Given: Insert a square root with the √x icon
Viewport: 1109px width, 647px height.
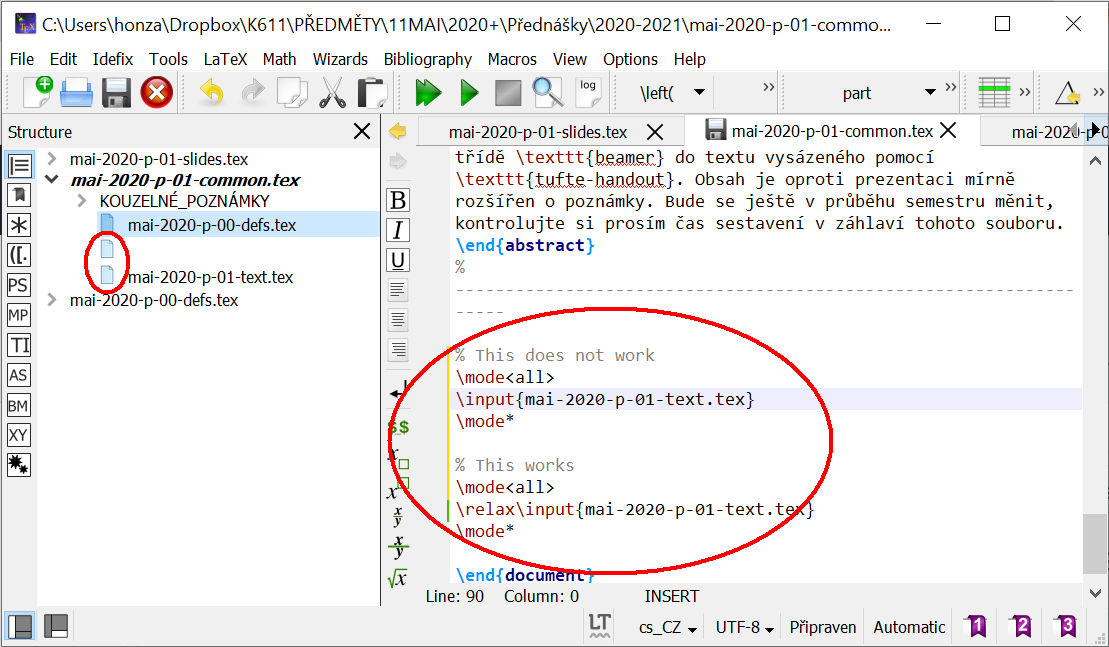Looking at the screenshot, I should pos(397,578).
